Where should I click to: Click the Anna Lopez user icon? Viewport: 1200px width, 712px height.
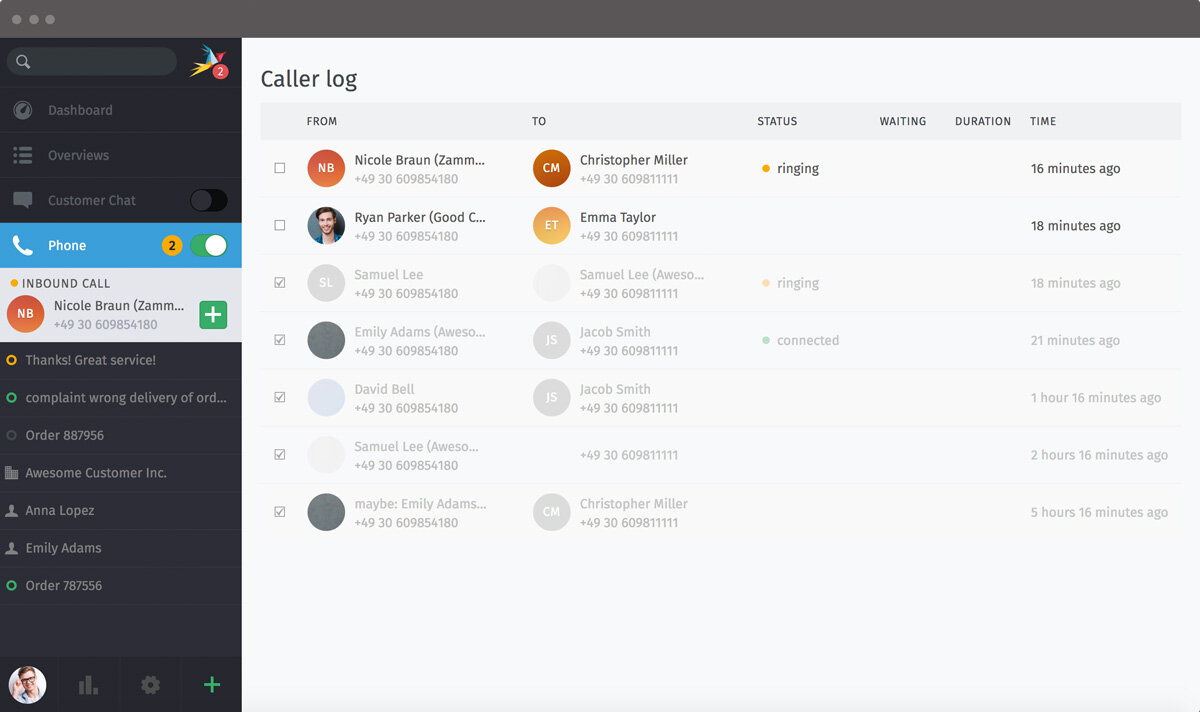click(12, 510)
